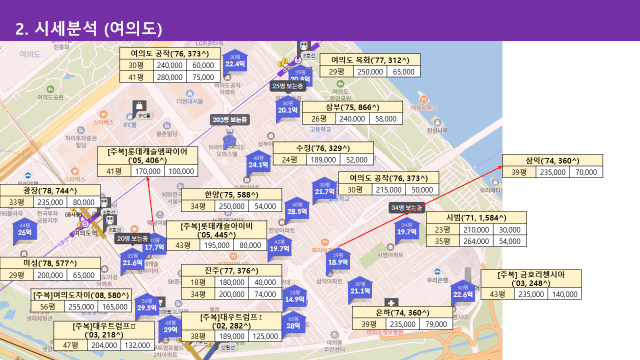Click the 34명 보는중 label

tap(407, 207)
